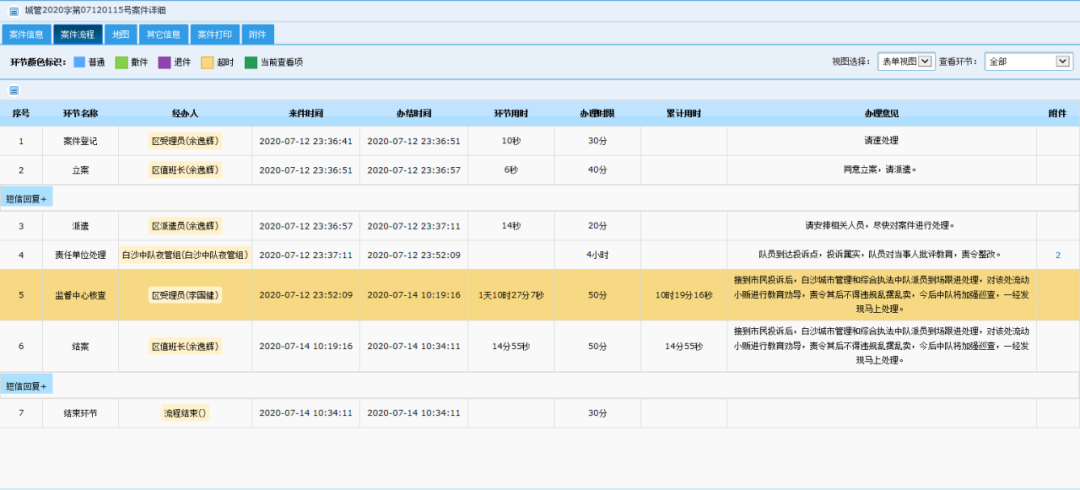Select the 结案 step name cell
The width and height of the screenshot is (1080, 490).
click(x=81, y=346)
